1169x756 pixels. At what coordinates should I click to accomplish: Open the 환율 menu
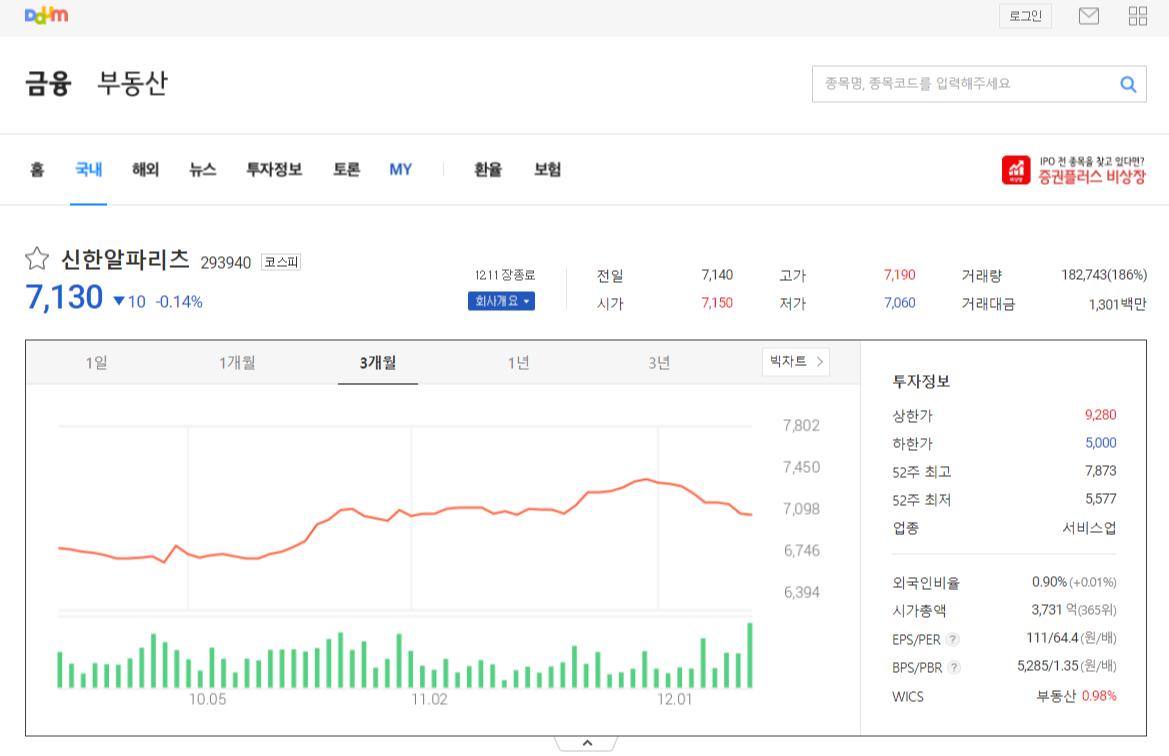(488, 170)
